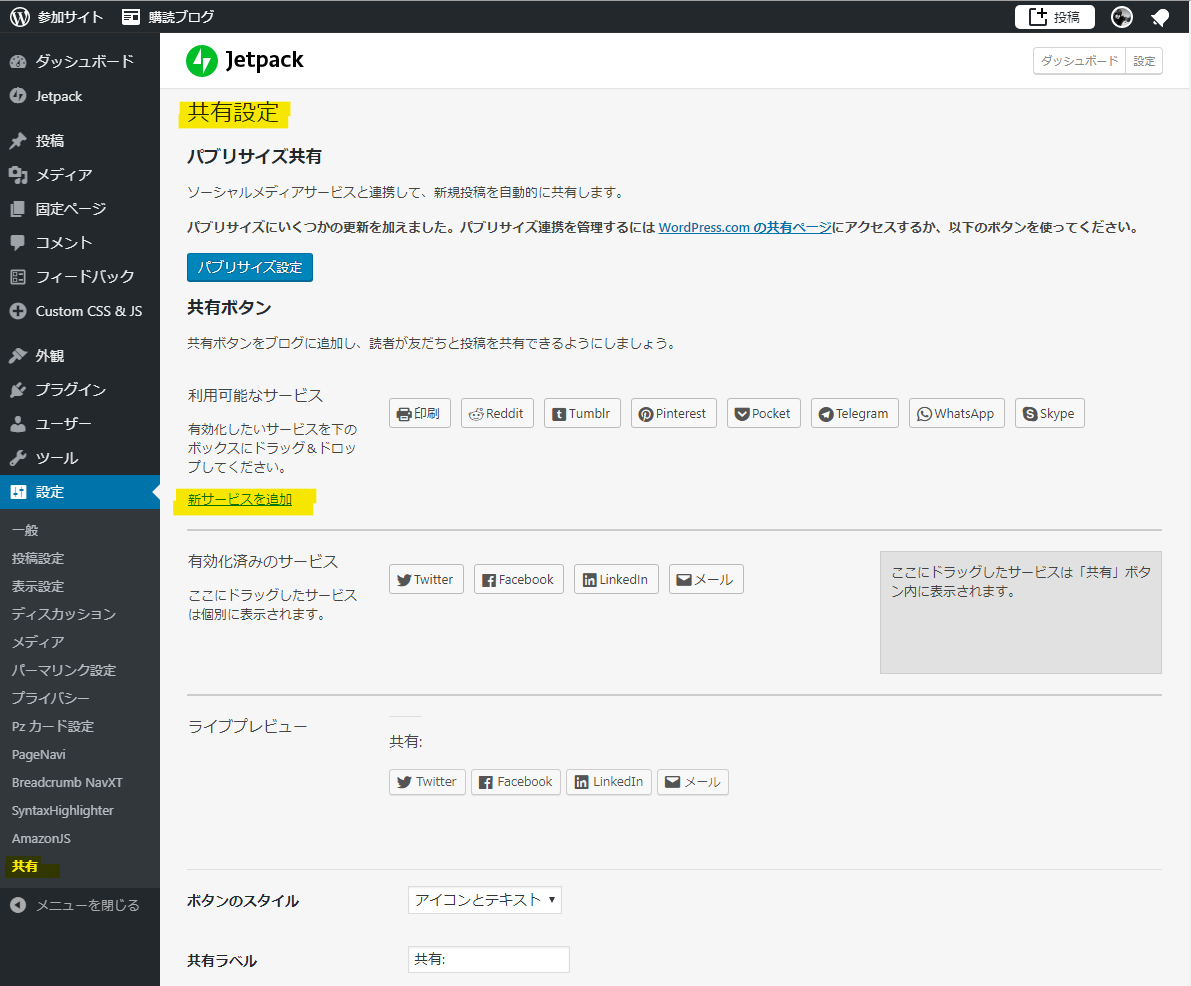Image resolution: width=1191 pixels, height=986 pixels.
Task: Click Facebook share button in live preview
Action: 516,782
